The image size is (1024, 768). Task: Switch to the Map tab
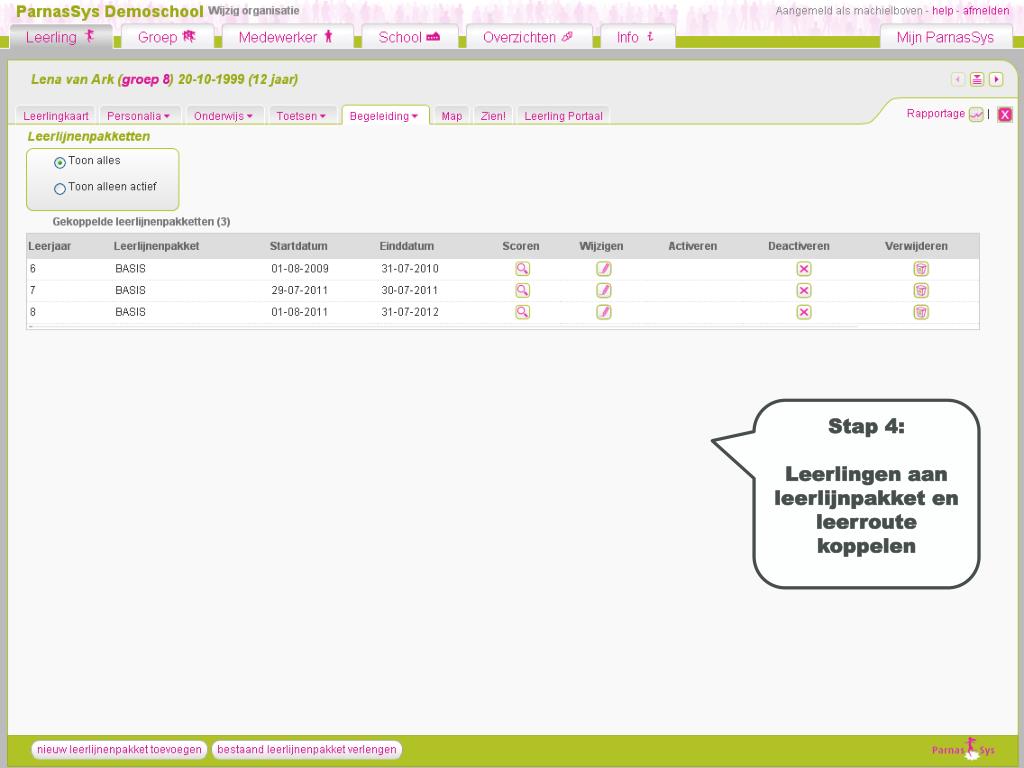click(451, 116)
